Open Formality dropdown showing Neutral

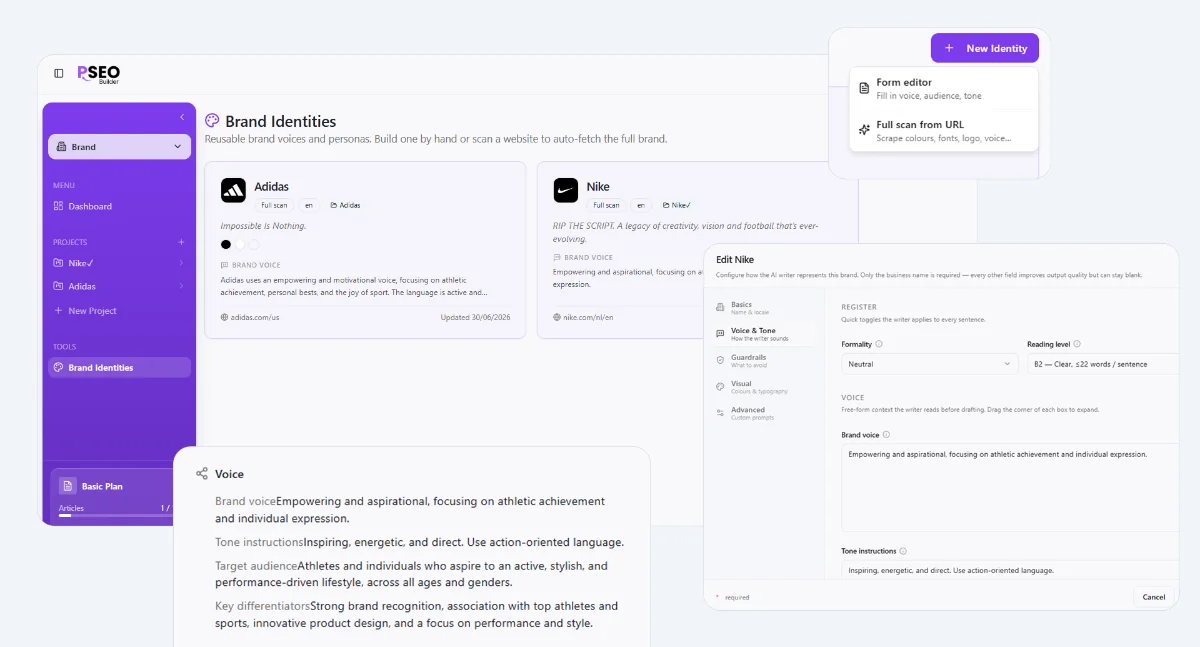(x=930, y=364)
